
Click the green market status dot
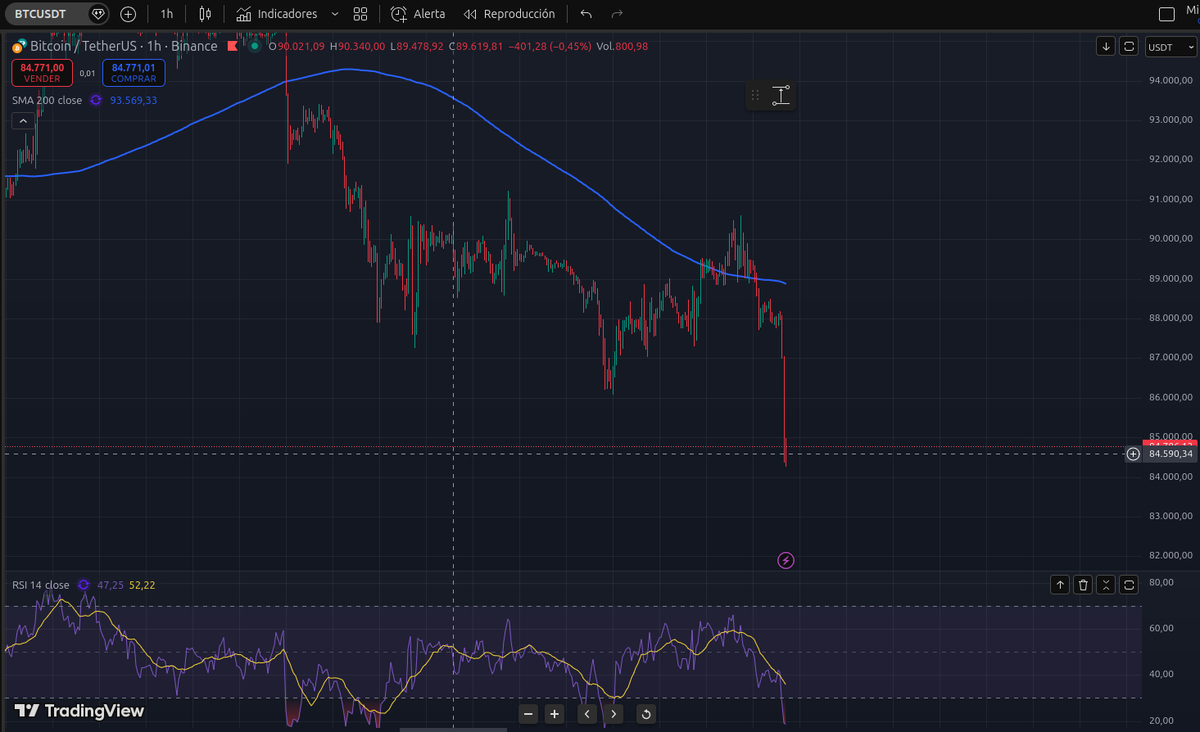pos(256,46)
